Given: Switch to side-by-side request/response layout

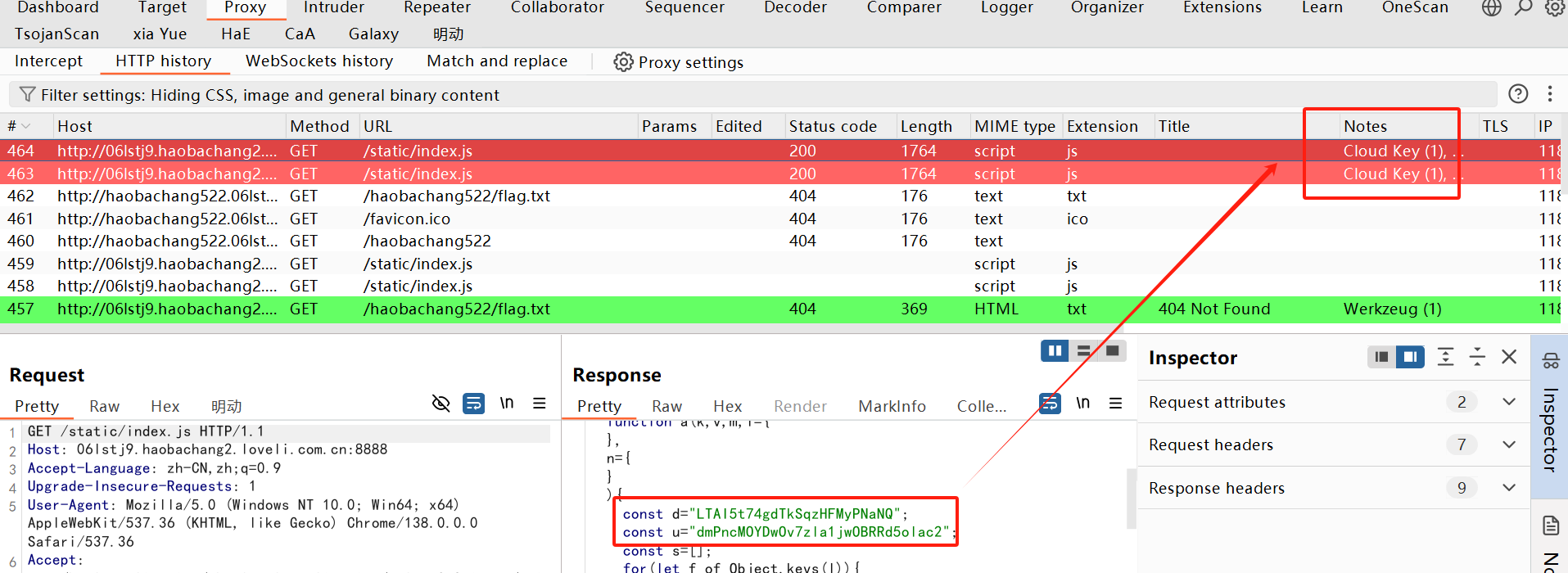Looking at the screenshot, I should 1055,350.
